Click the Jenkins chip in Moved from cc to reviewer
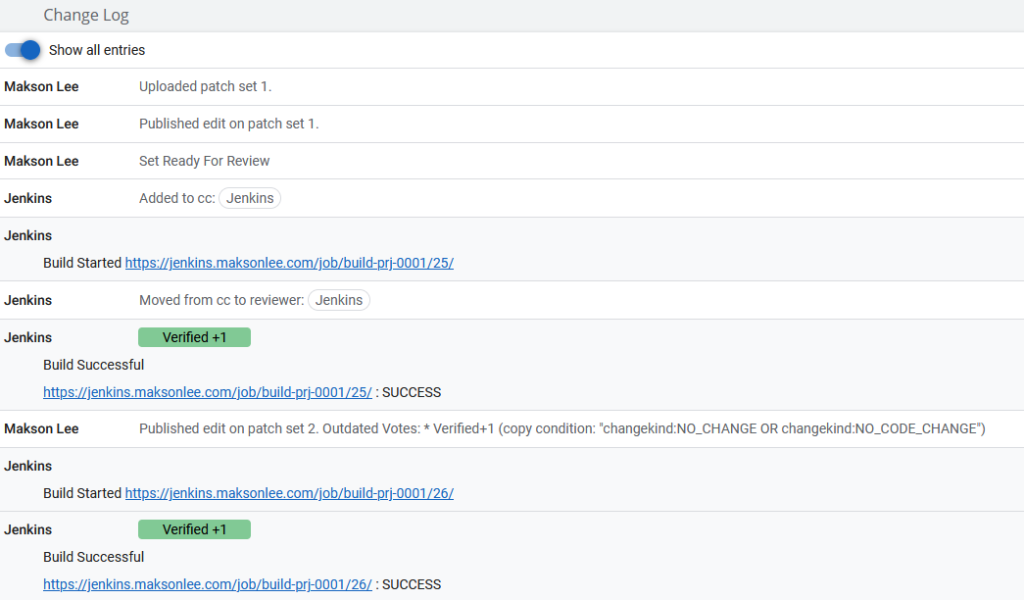Image resolution: width=1024 pixels, height=600 pixels. [339, 300]
